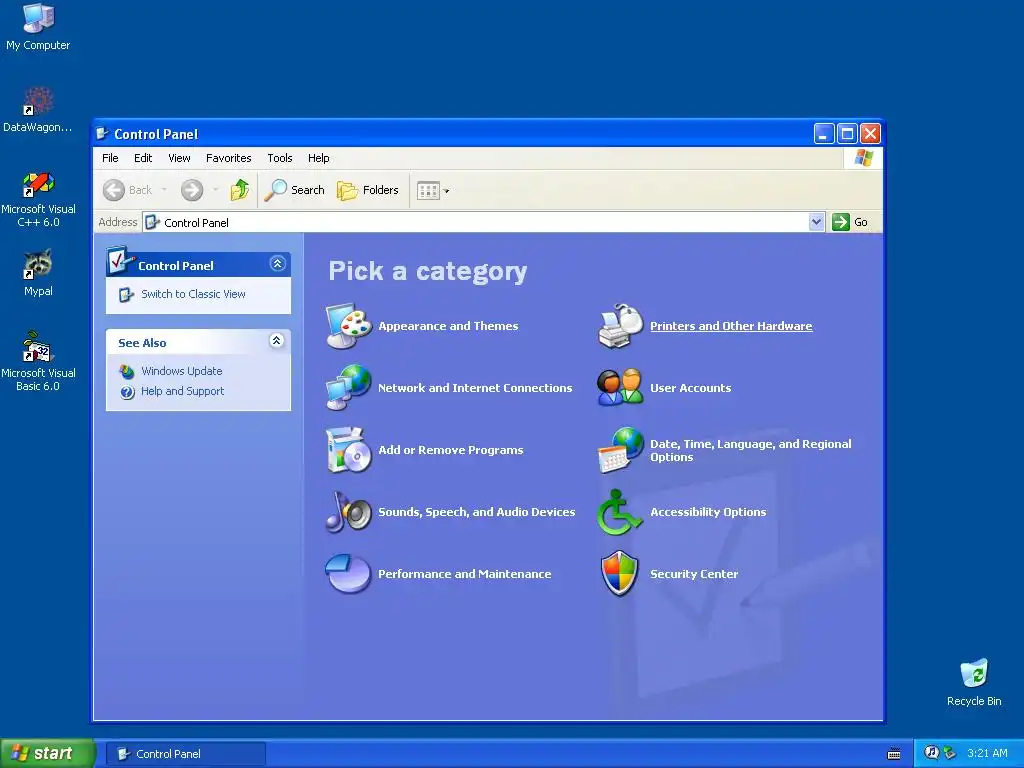Screen dimensions: 1024x768
Task: Click the Accessibility Options text link
Action: click(708, 512)
